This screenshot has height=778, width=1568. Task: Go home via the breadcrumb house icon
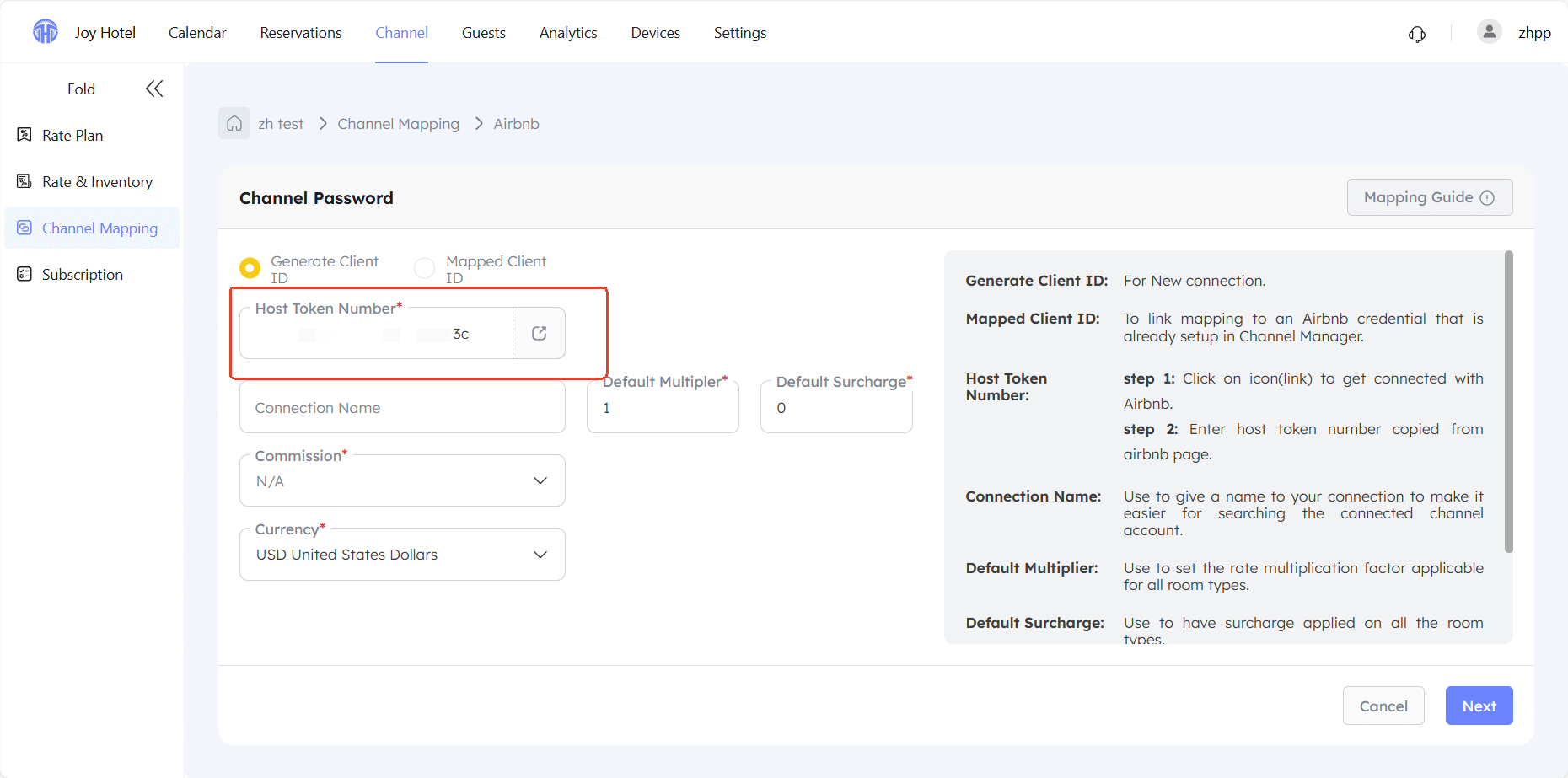click(234, 123)
